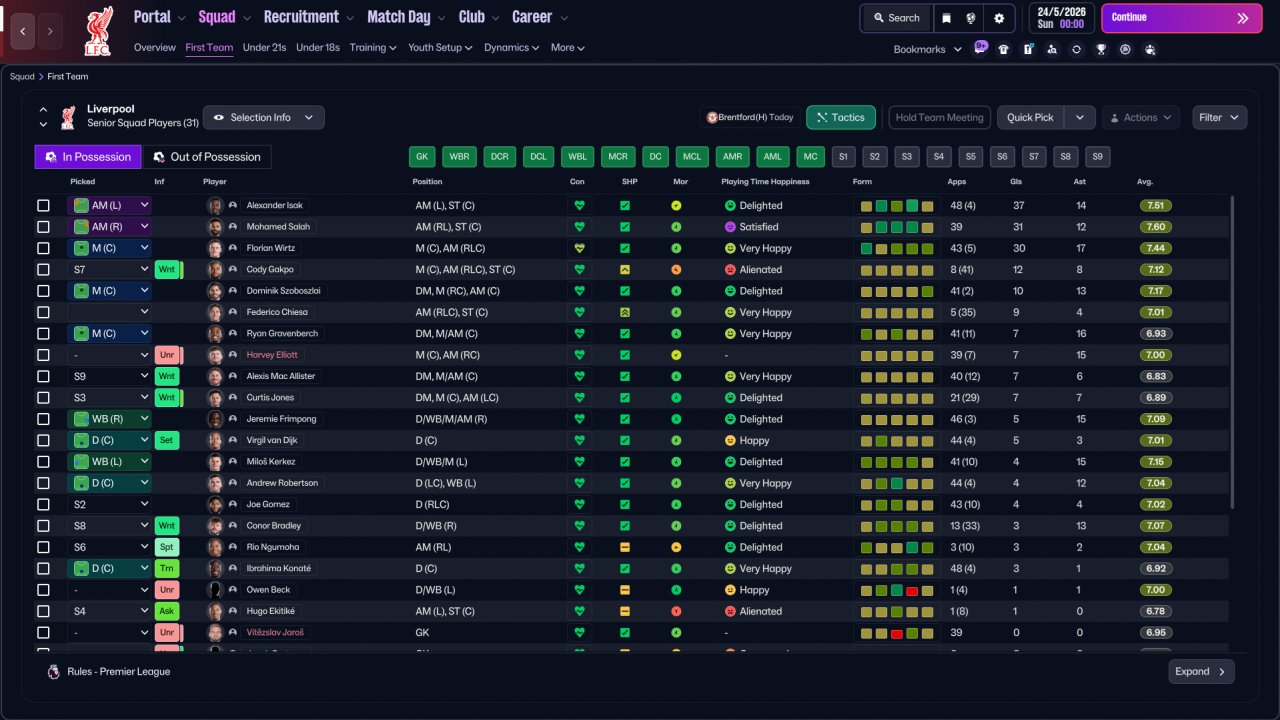Open the settings gear icon
This screenshot has height=720, width=1280.
(x=999, y=18)
